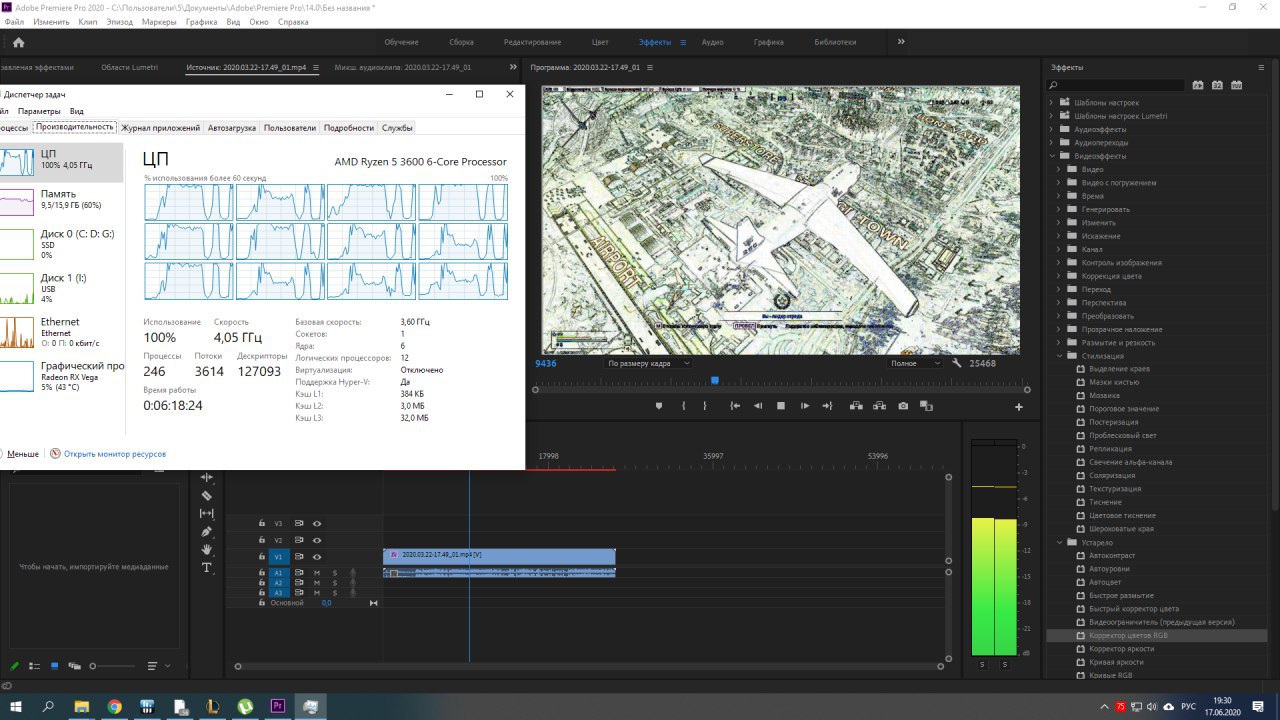Viewport: 1280px width, 720px height.
Task: Toggle lock on track V1
Action: click(x=262, y=557)
